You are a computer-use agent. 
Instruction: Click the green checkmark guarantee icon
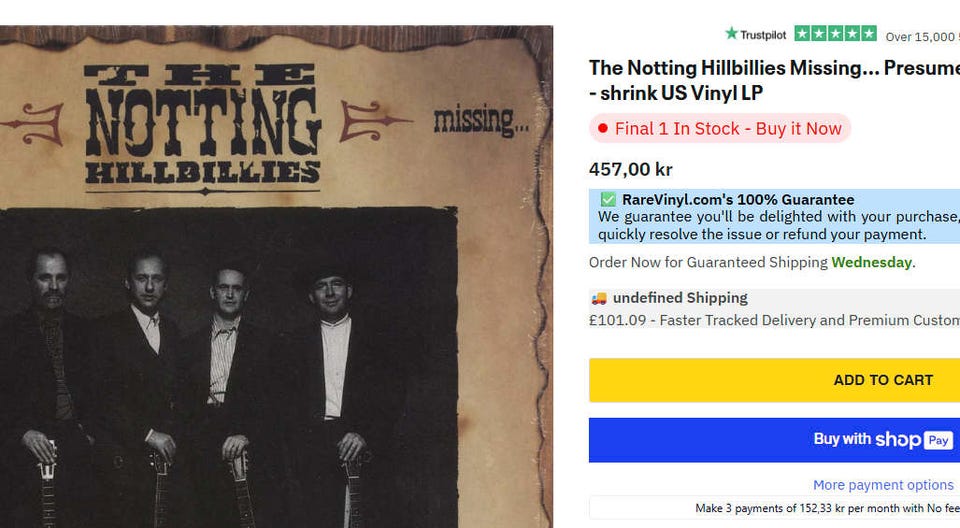(608, 199)
